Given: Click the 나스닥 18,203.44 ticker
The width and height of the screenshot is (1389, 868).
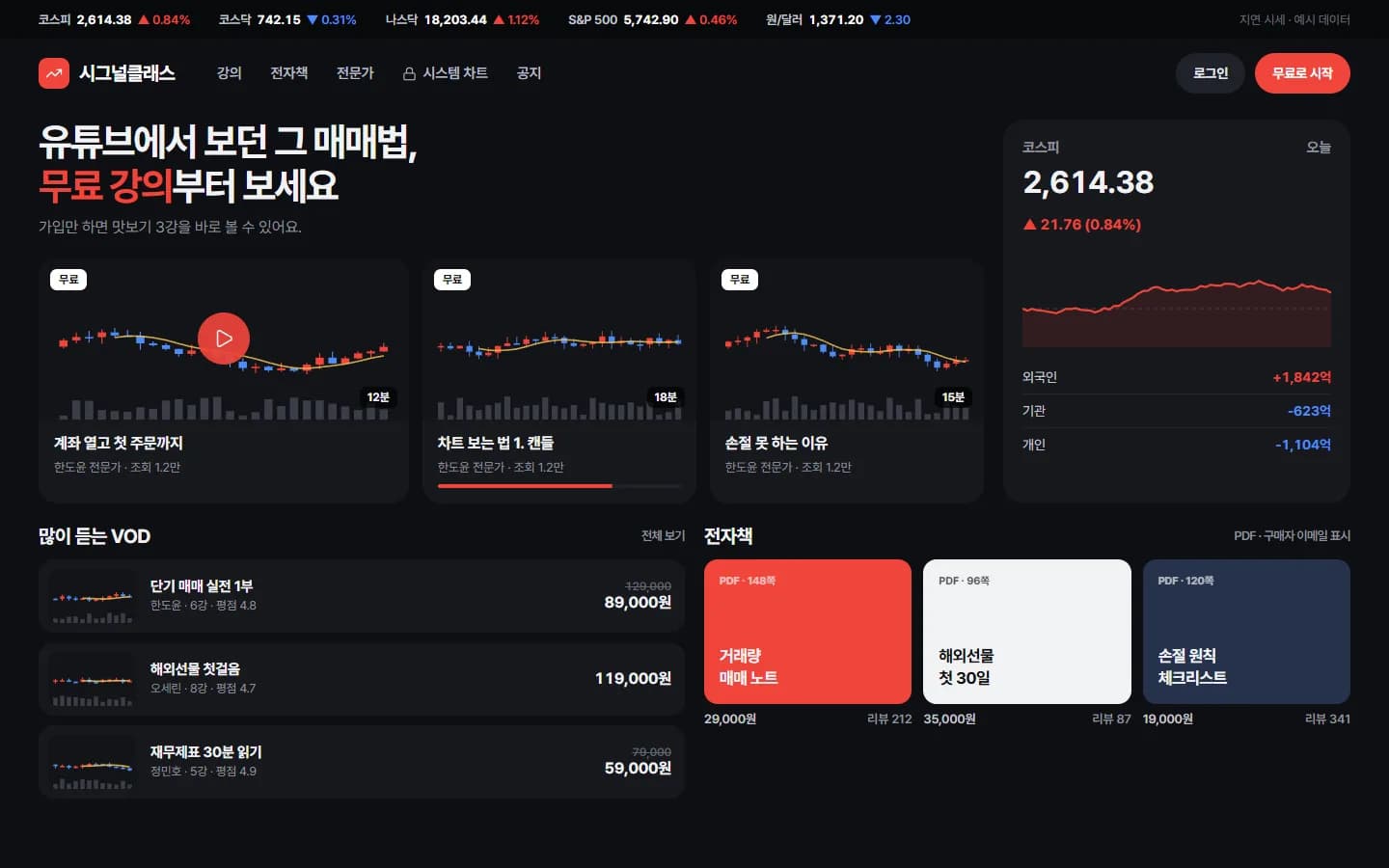Looking at the screenshot, I should click(x=462, y=19).
